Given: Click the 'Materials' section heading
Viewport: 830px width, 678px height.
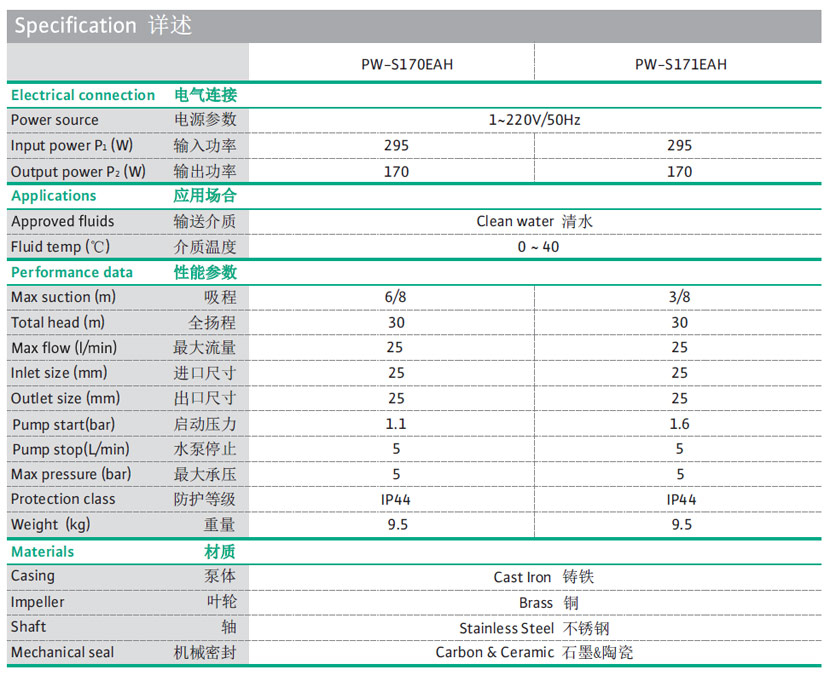Looking at the screenshot, I should click(x=43, y=552).
